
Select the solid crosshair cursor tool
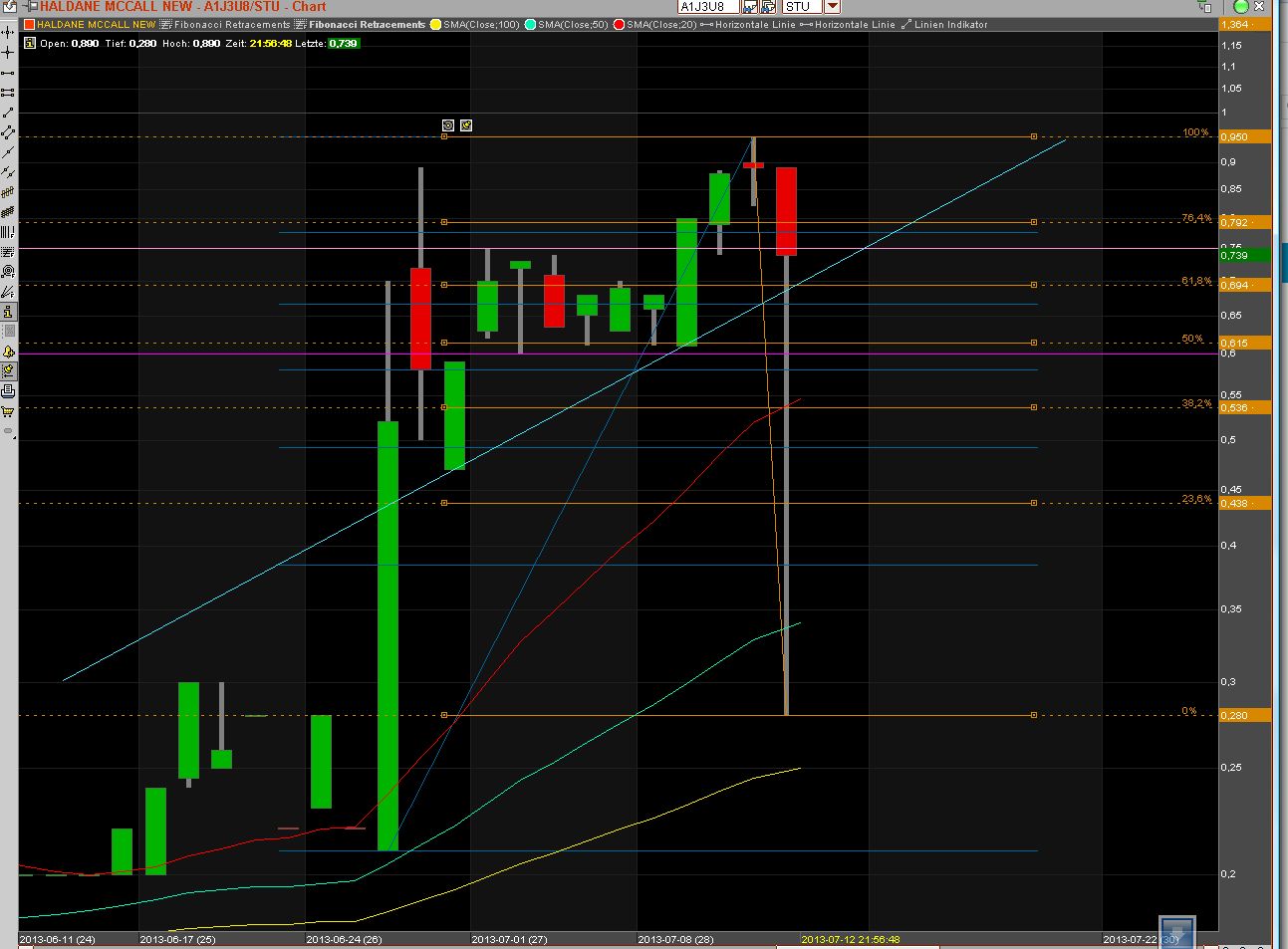click(x=8, y=53)
